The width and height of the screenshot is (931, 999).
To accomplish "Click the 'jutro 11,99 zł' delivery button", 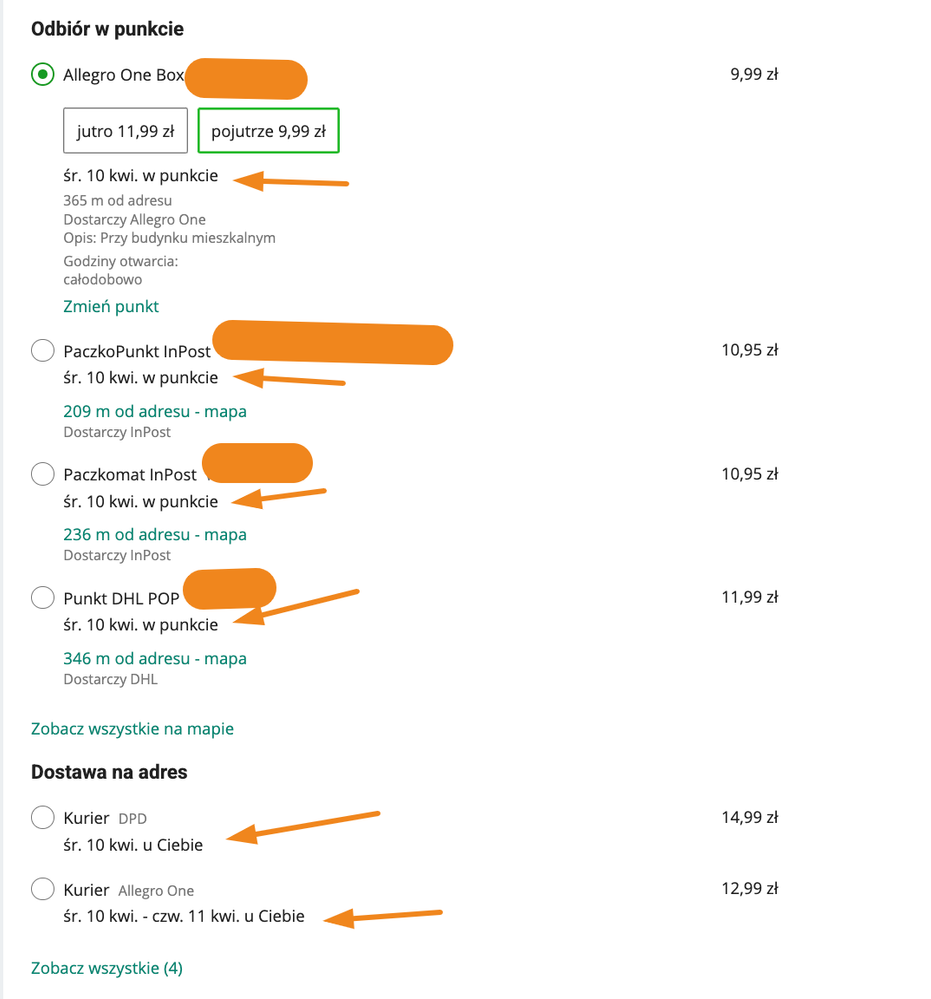I will pos(126,130).
